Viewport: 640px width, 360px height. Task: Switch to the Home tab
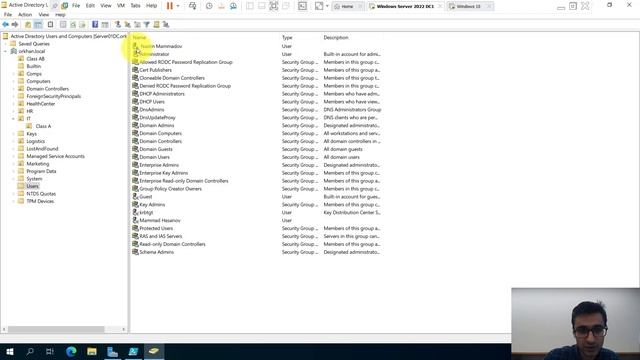(347, 6)
